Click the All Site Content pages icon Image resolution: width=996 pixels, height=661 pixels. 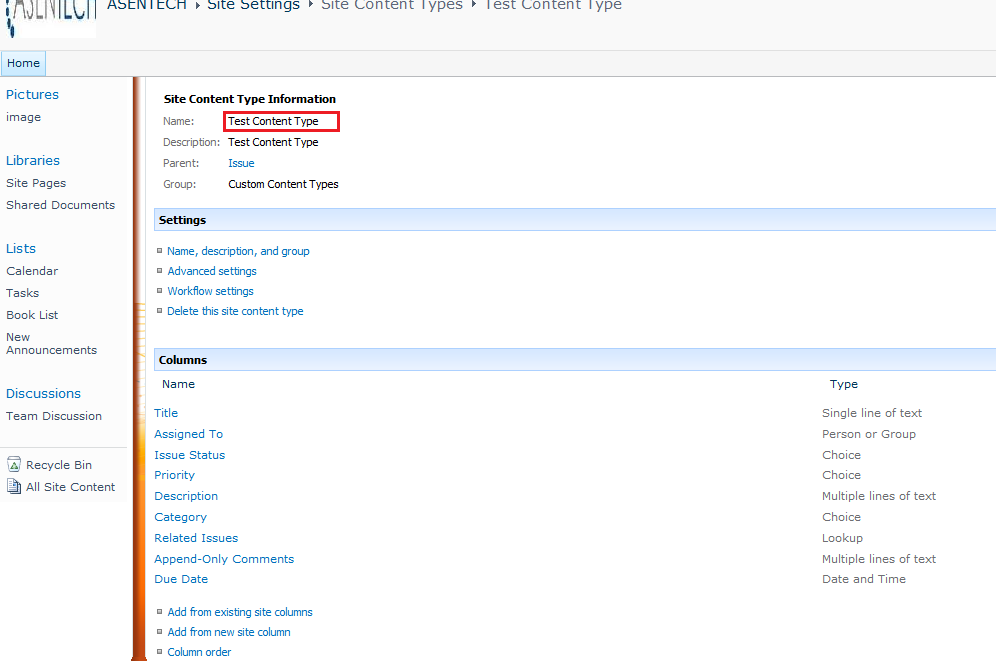(14, 487)
